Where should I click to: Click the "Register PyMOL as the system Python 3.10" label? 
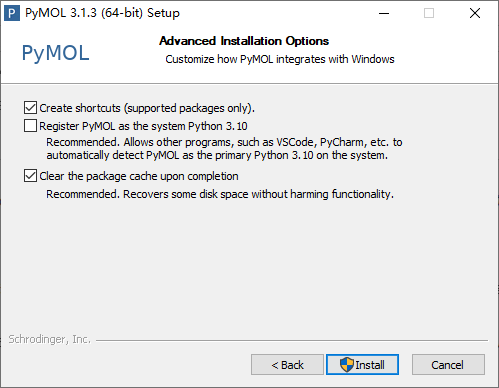[x=143, y=126]
